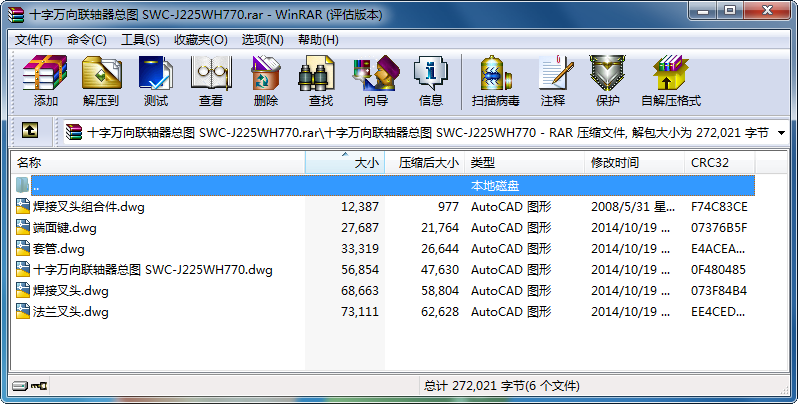Run the Test (测试) archive tool

point(156,81)
